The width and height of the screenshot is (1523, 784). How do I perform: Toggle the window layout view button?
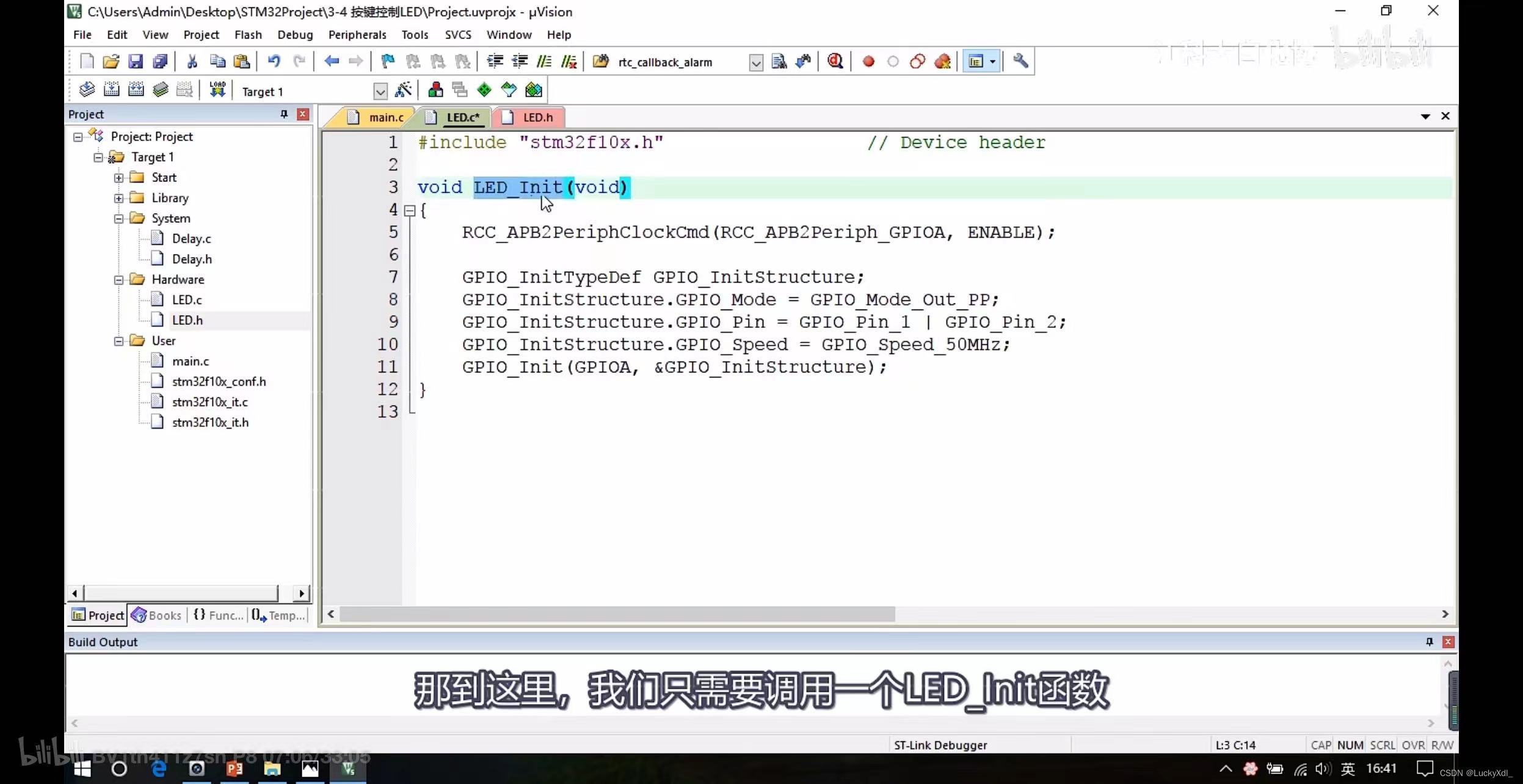(x=976, y=61)
